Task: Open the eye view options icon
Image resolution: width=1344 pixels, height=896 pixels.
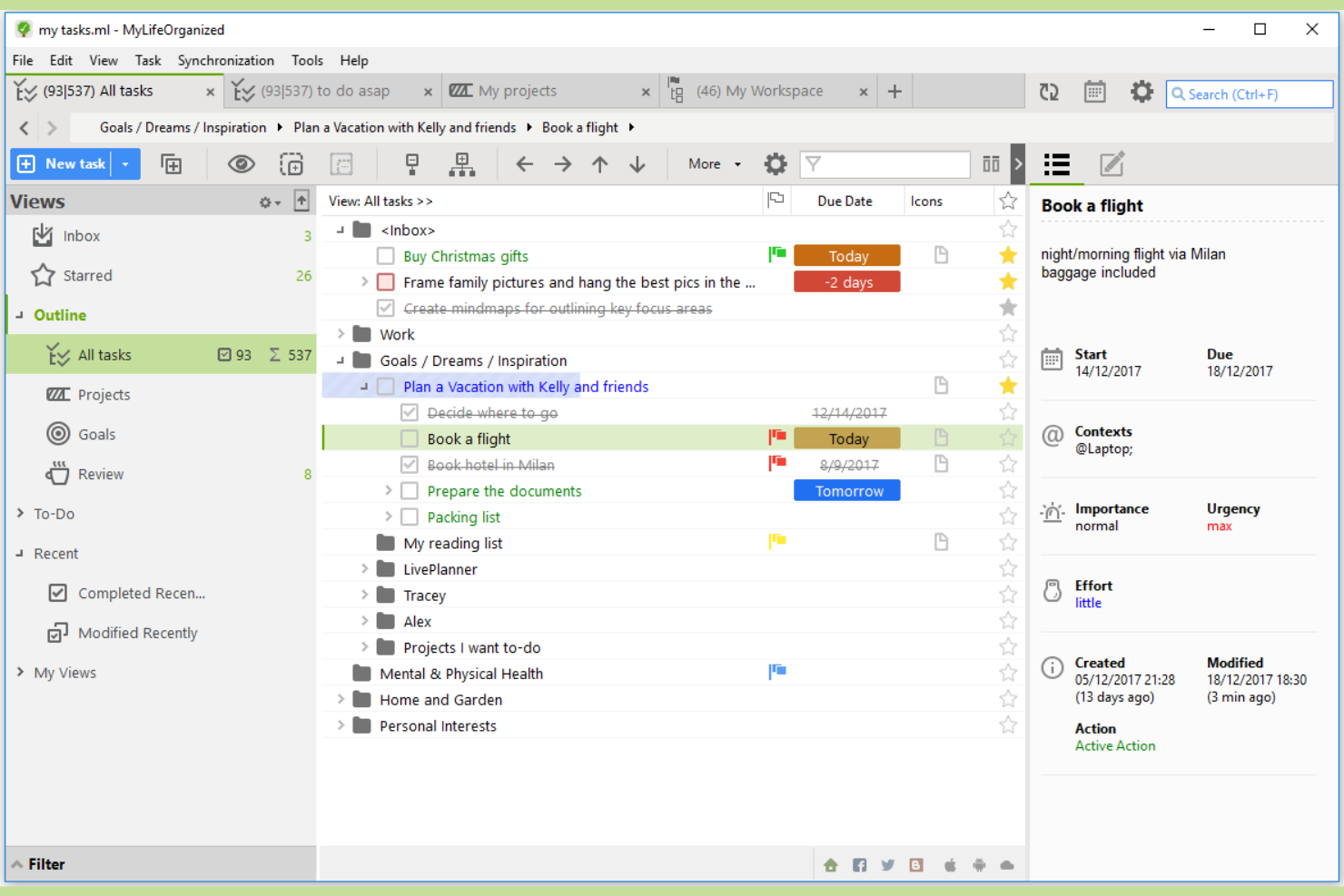Action: click(241, 163)
